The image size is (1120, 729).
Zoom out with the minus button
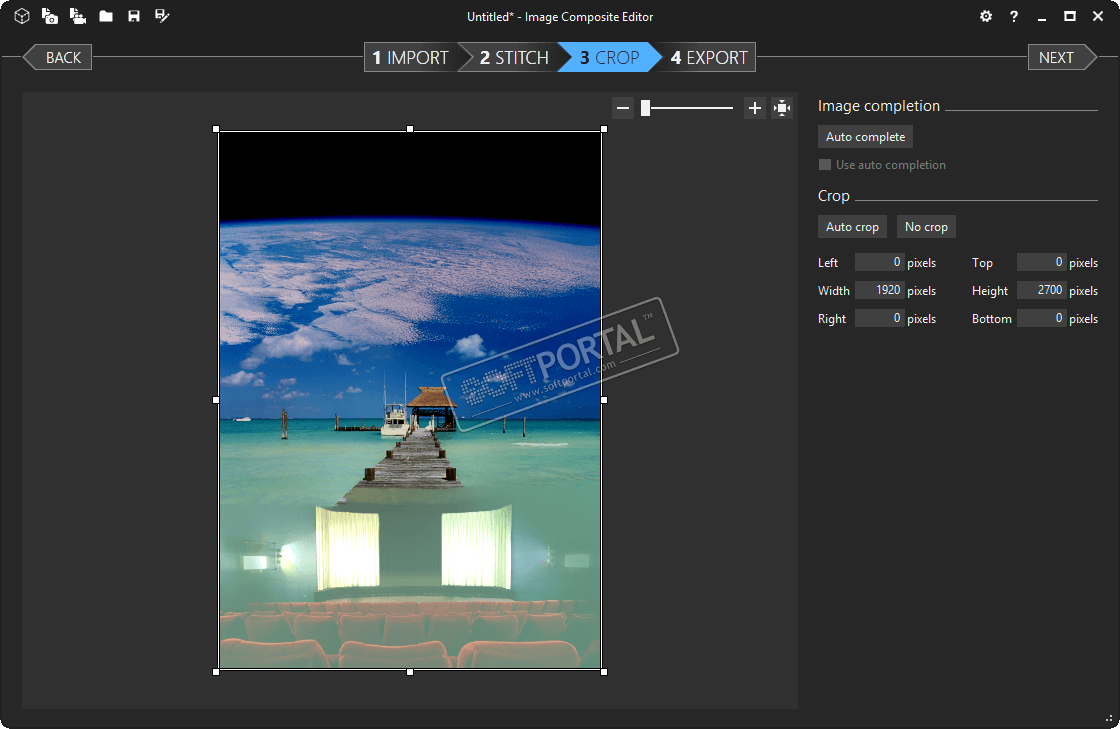pyautogui.click(x=623, y=108)
